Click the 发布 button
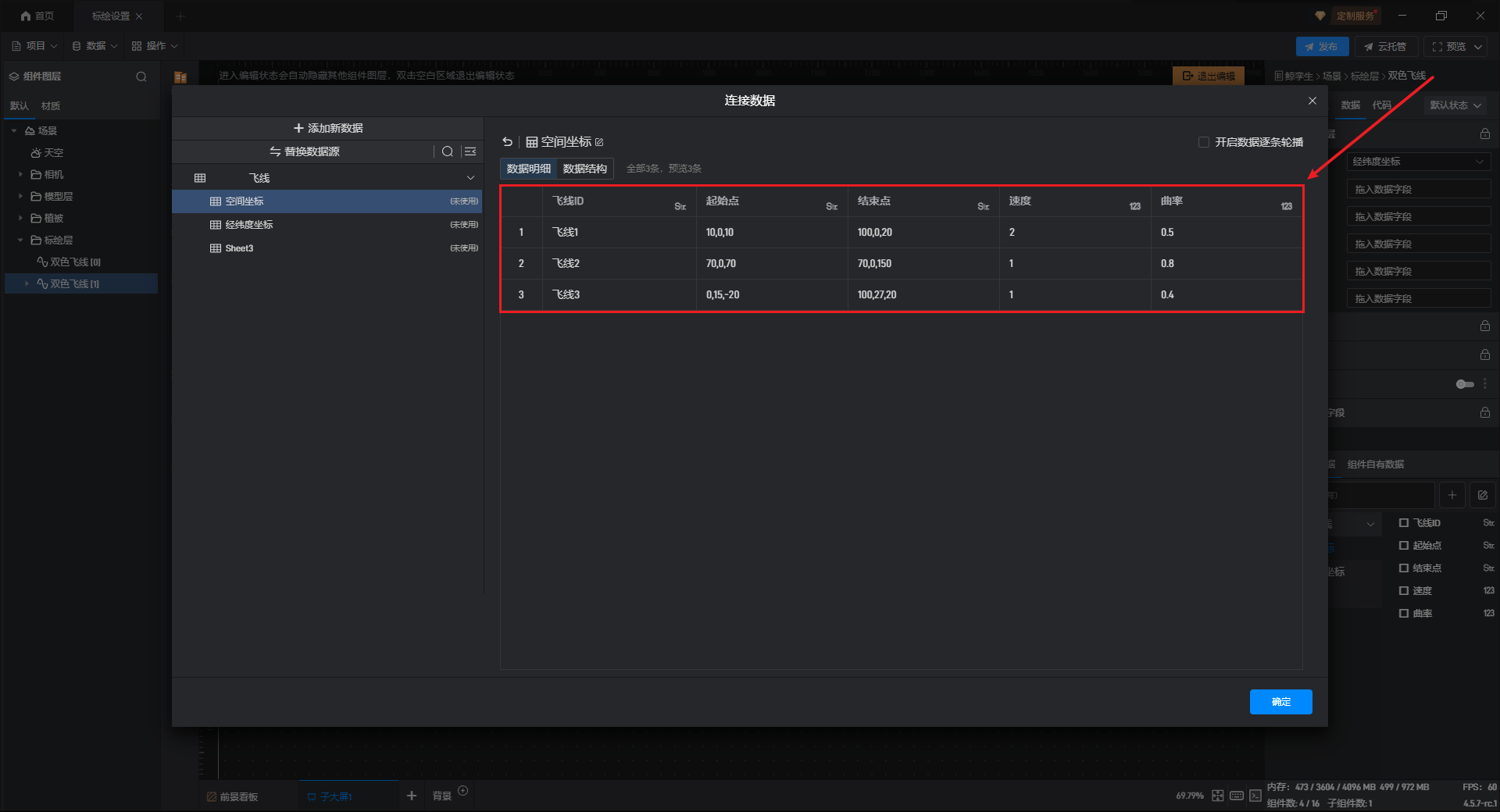The height and width of the screenshot is (812, 1500). tap(1322, 47)
